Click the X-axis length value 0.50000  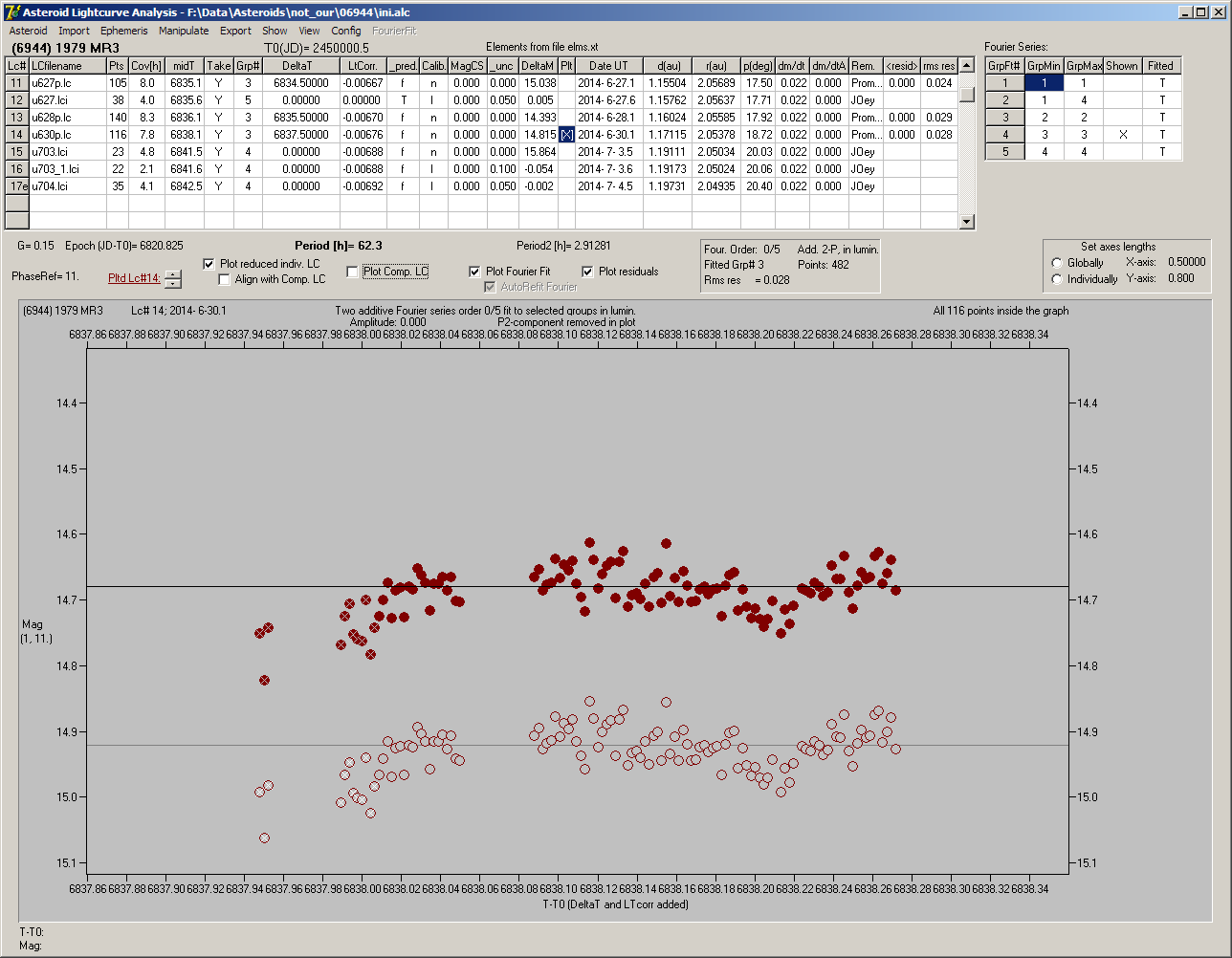pyautogui.click(x=1186, y=262)
